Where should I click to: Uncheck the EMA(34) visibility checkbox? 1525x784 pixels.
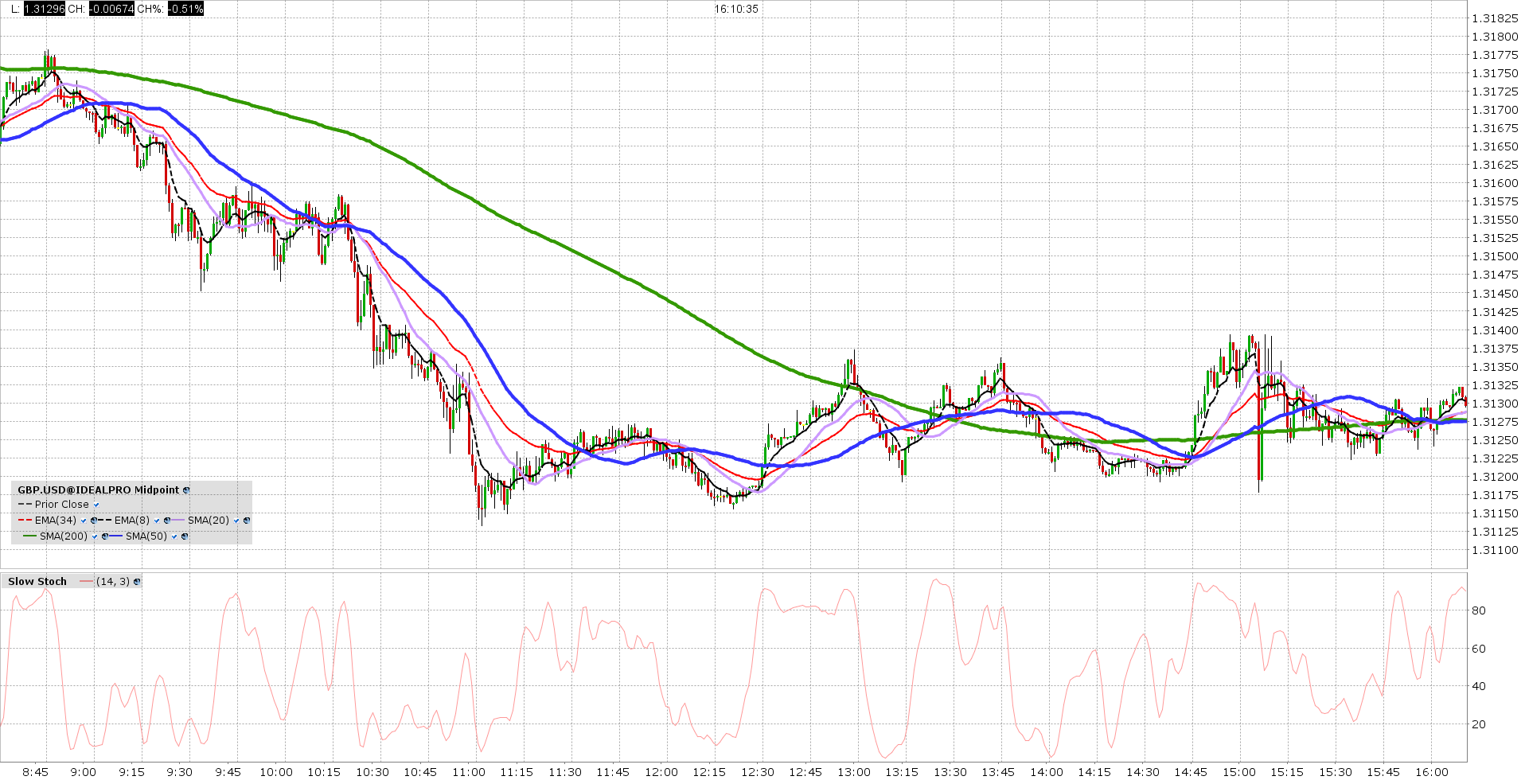[x=84, y=521]
